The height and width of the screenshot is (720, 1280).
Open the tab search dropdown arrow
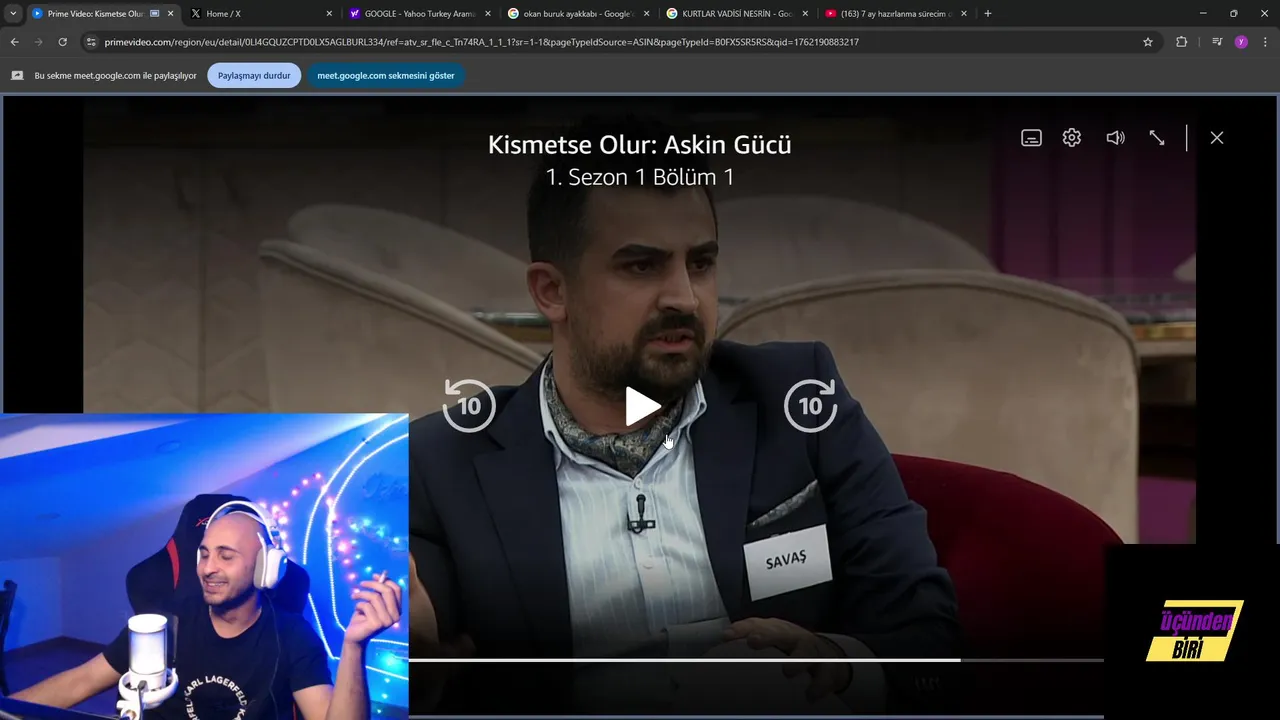click(x=13, y=14)
